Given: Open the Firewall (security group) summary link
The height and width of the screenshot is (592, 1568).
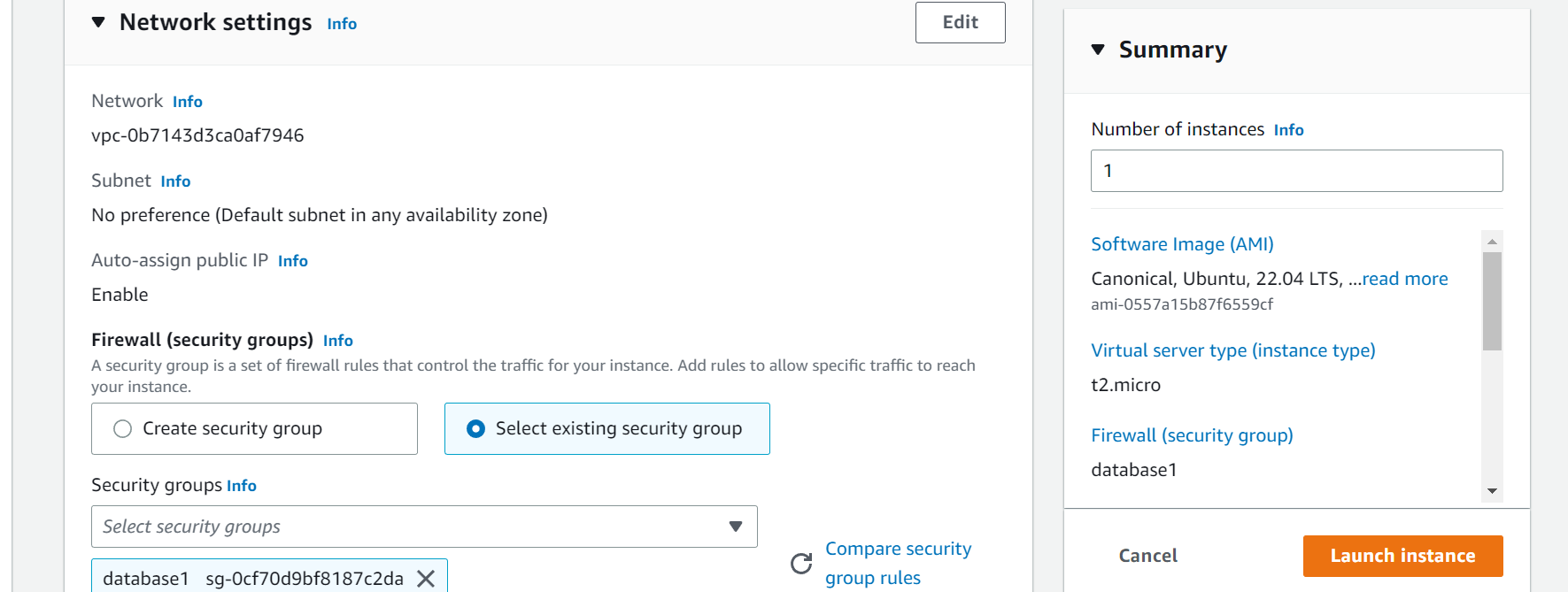Looking at the screenshot, I should [1192, 435].
